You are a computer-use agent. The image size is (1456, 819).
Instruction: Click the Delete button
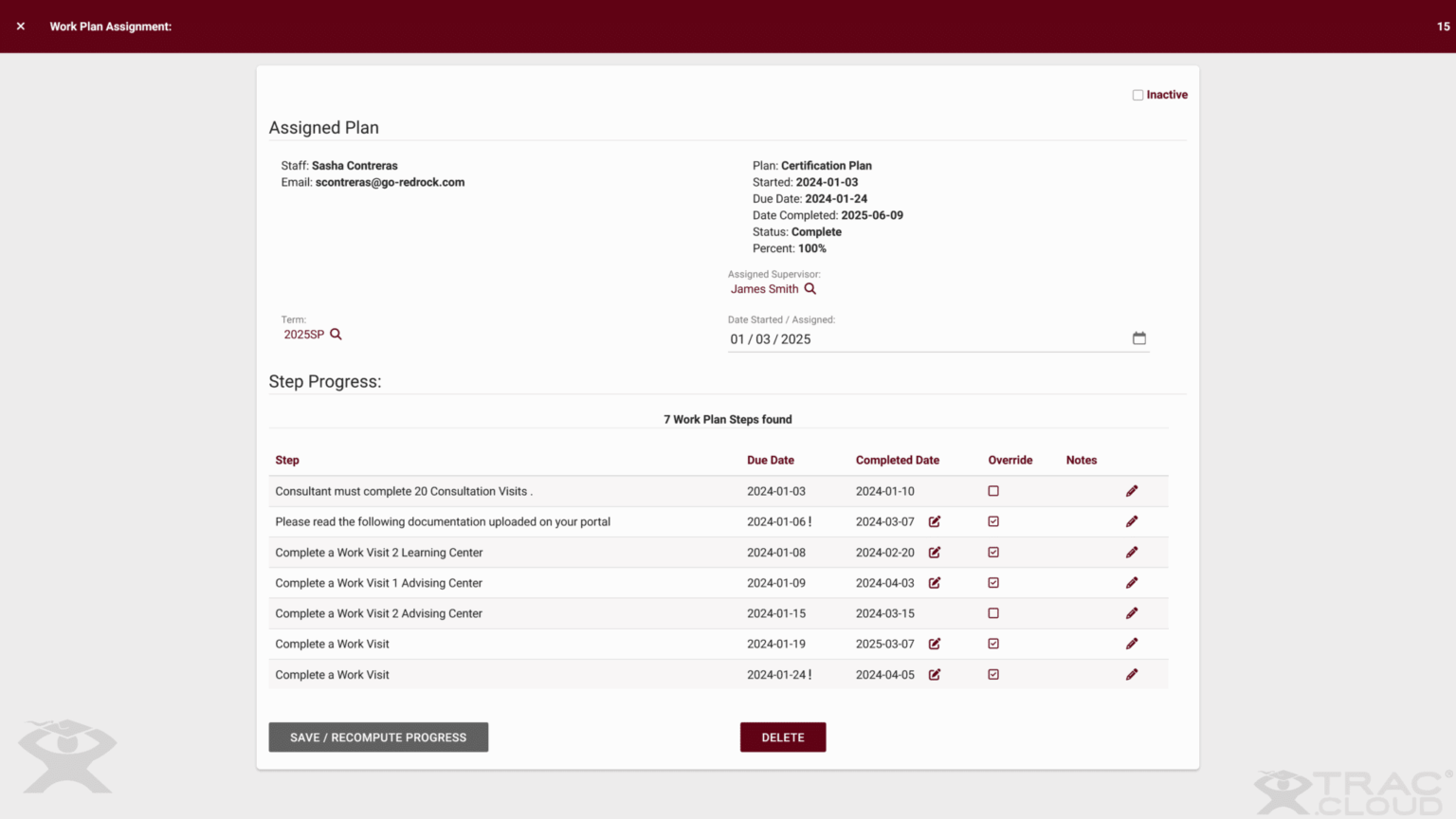pos(782,737)
